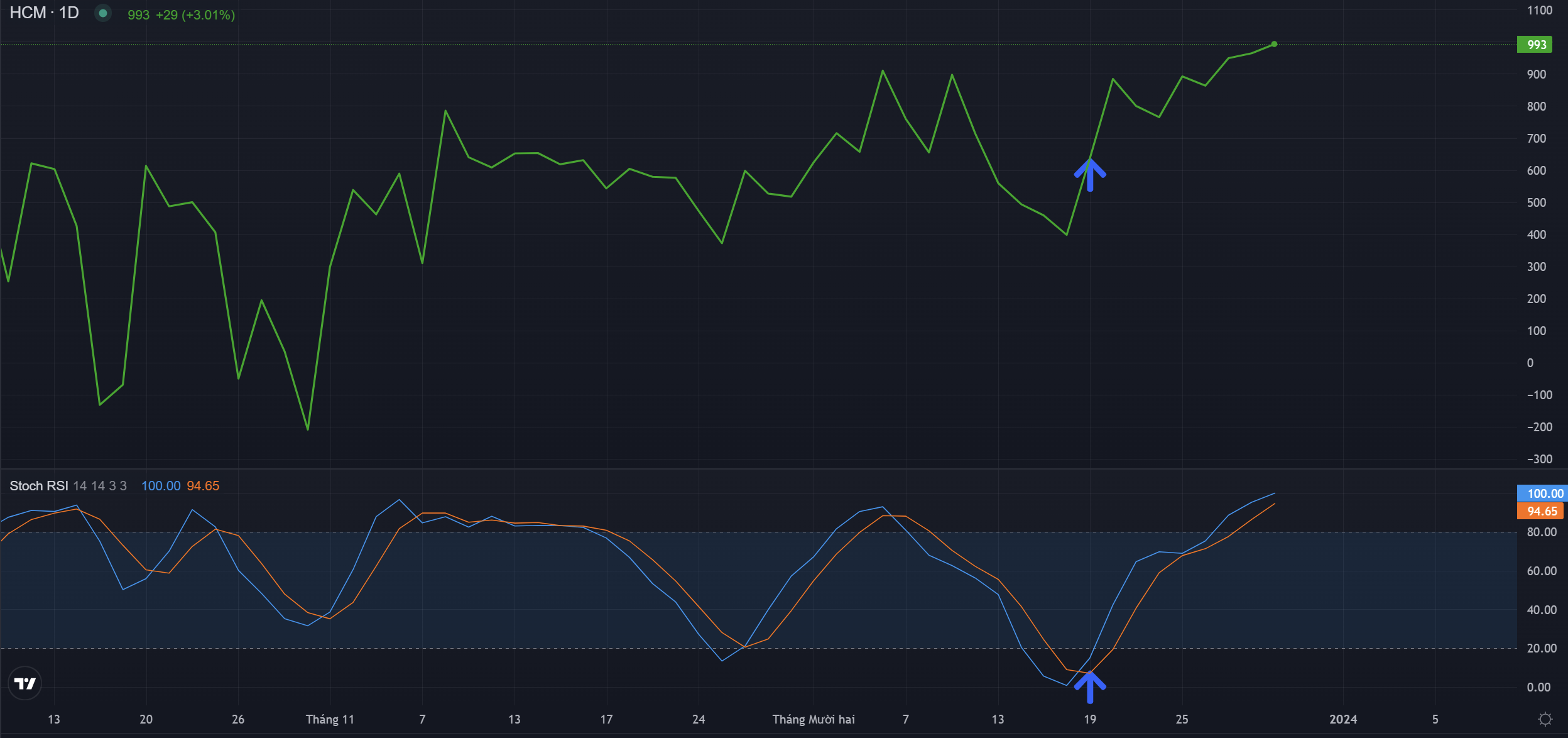Open chart settings gear icon
1568x738 pixels.
[1545, 719]
